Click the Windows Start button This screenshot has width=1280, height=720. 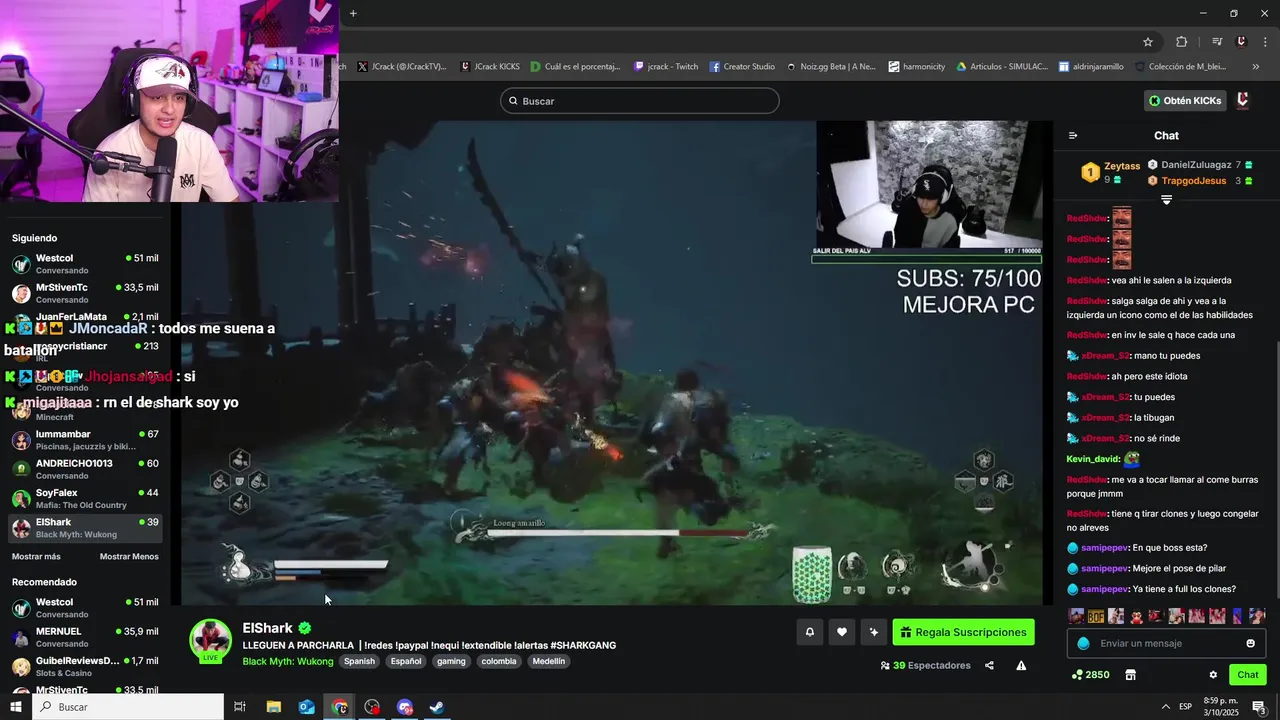(16, 707)
